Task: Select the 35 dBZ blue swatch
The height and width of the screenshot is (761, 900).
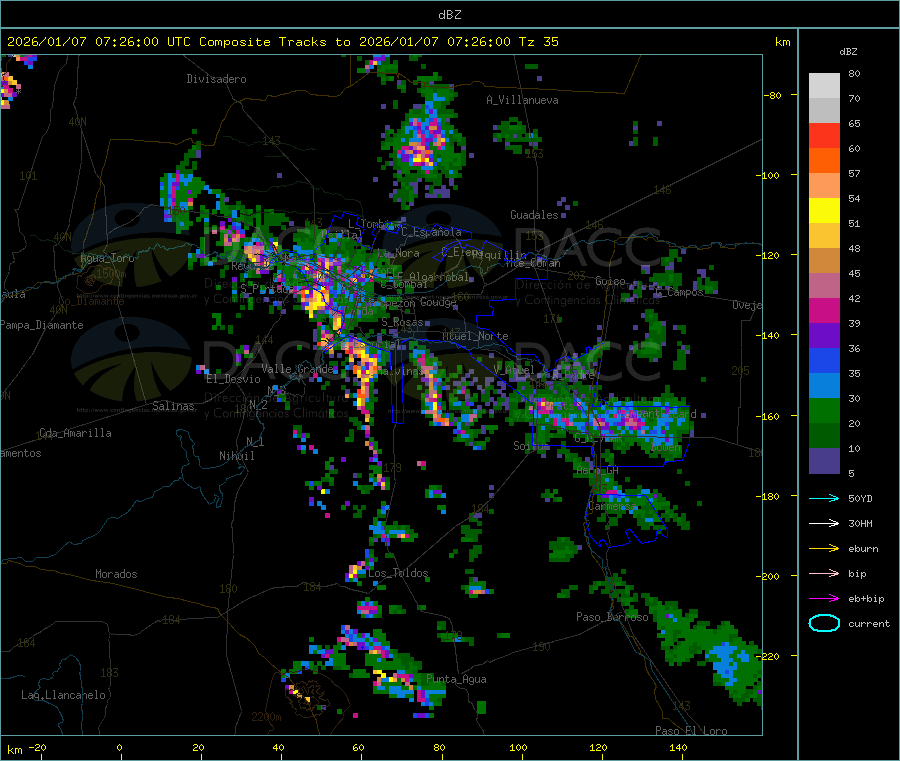Action: [824, 386]
